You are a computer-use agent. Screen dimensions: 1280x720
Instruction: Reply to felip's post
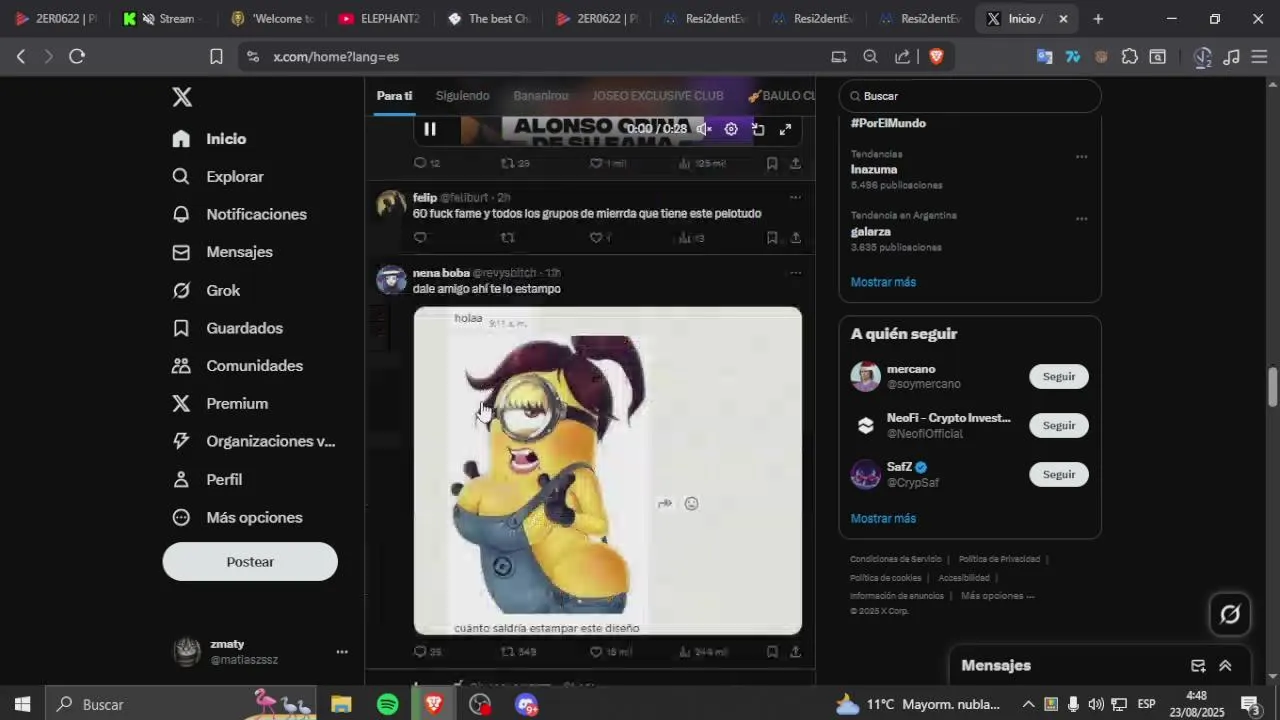click(x=420, y=238)
